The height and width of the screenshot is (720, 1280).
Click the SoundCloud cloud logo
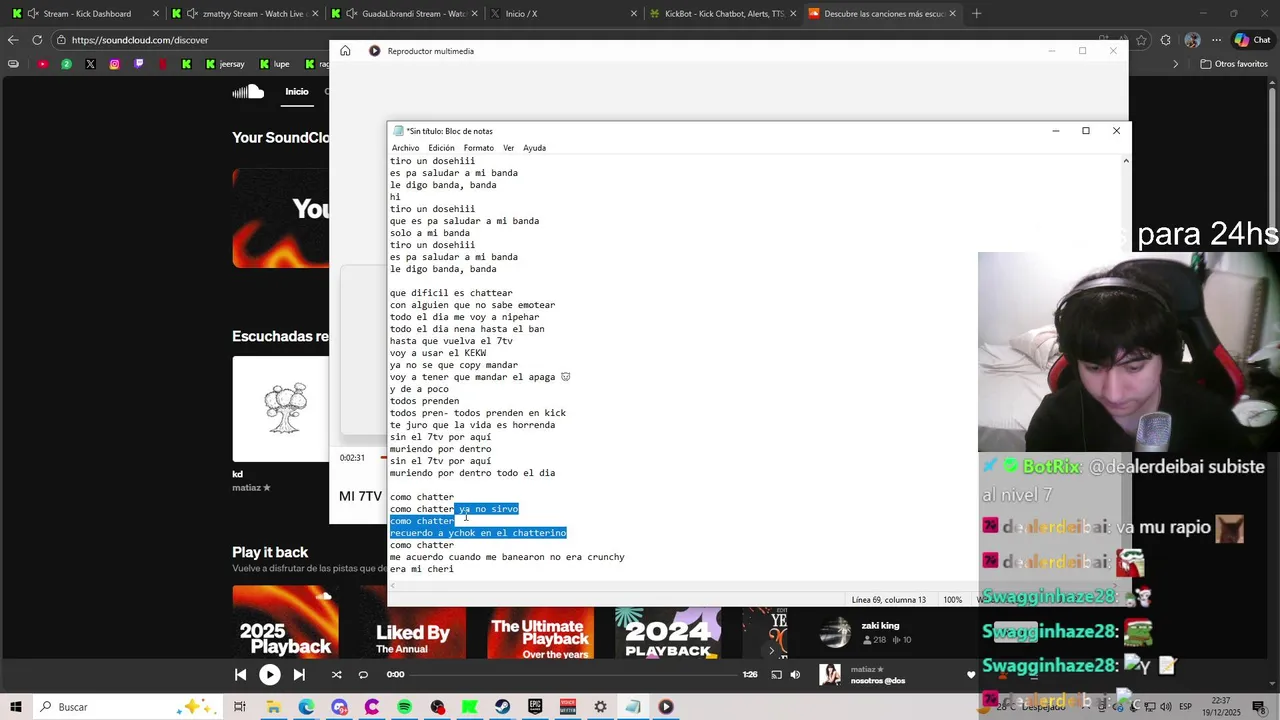pos(248,92)
